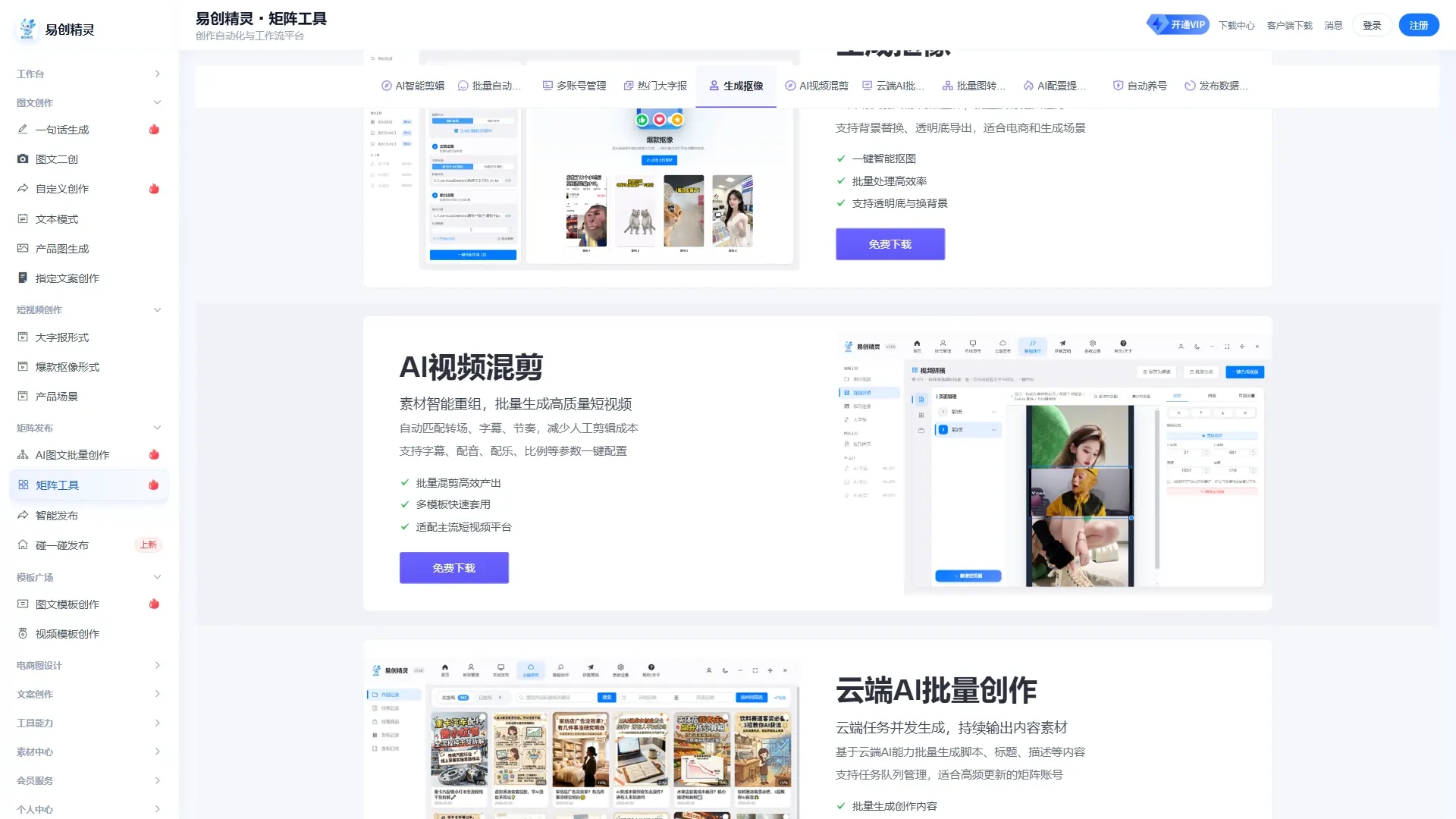Click the 上新 tag on 碰一碰发布
Image resolution: width=1456 pixels, height=819 pixels.
[x=148, y=545]
